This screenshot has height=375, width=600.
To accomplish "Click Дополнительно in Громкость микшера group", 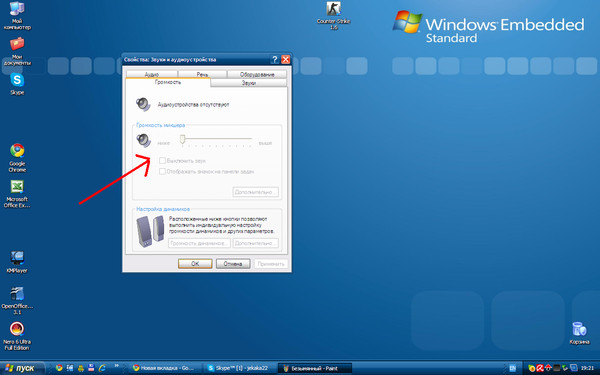I will pos(255,192).
